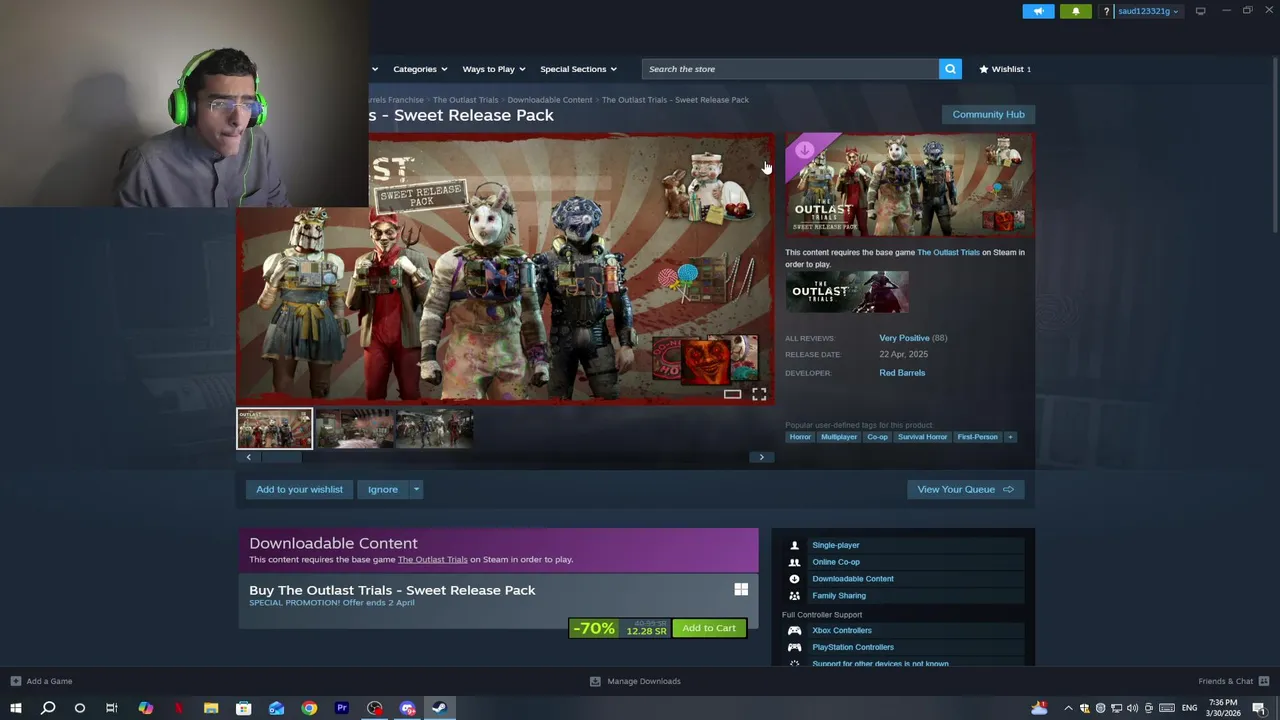Open the Friends & Chat icon
Viewport: 1280px width, 720px height.
tap(1264, 681)
